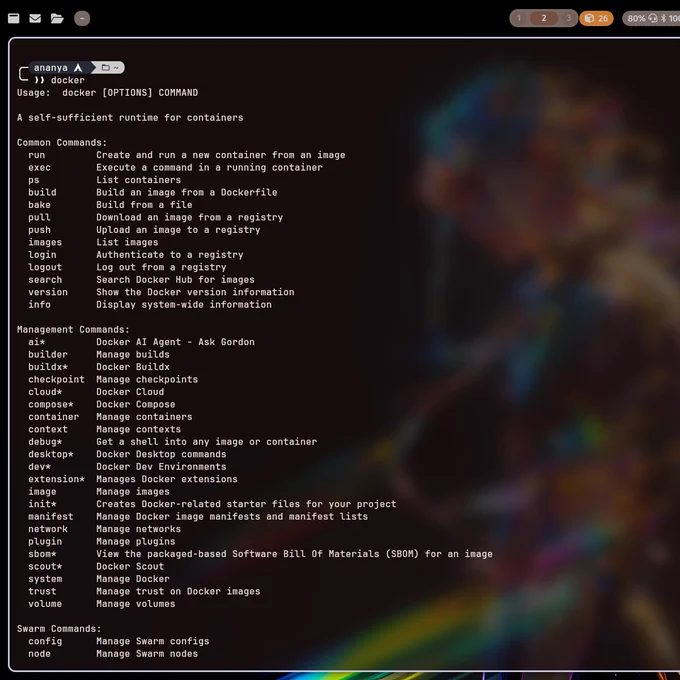This screenshot has height=680, width=680.
Task: Switch to workspace 1
Action: pyautogui.click(x=519, y=18)
